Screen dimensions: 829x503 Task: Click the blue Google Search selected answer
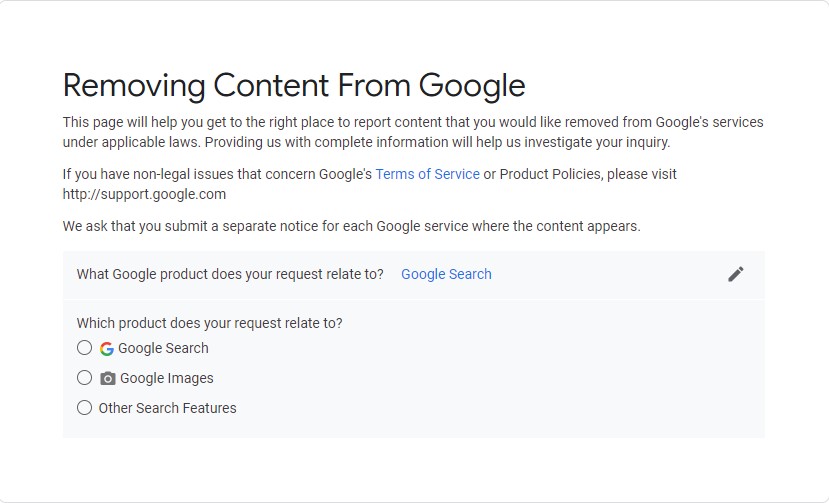coord(446,274)
